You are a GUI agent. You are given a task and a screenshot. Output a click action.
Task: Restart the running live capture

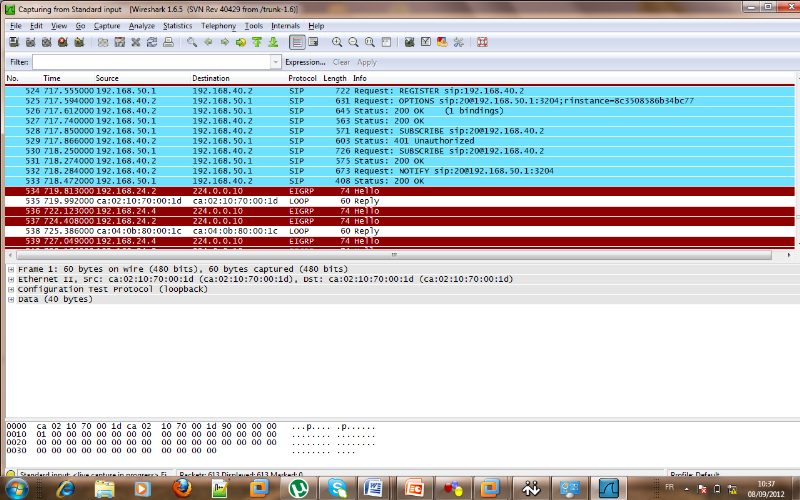(x=79, y=42)
